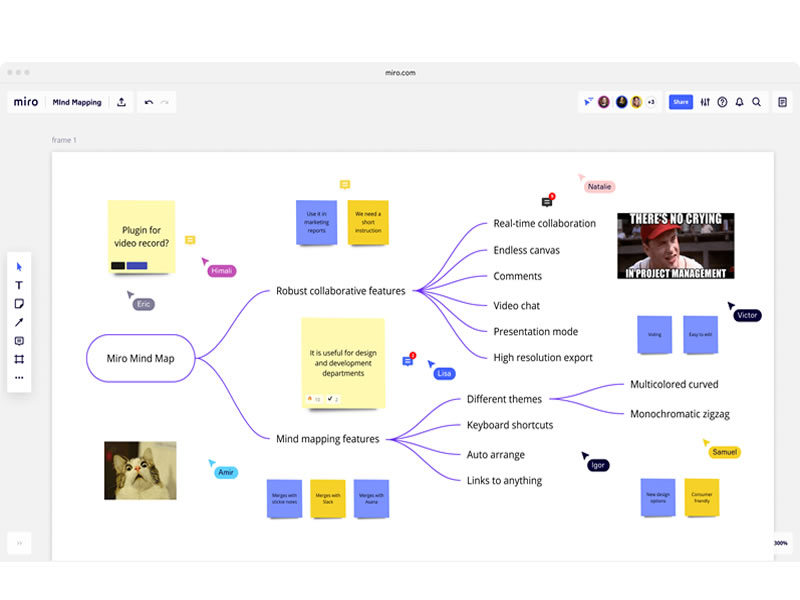
Task: Click the Export board upload icon
Action: coord(121,102)
